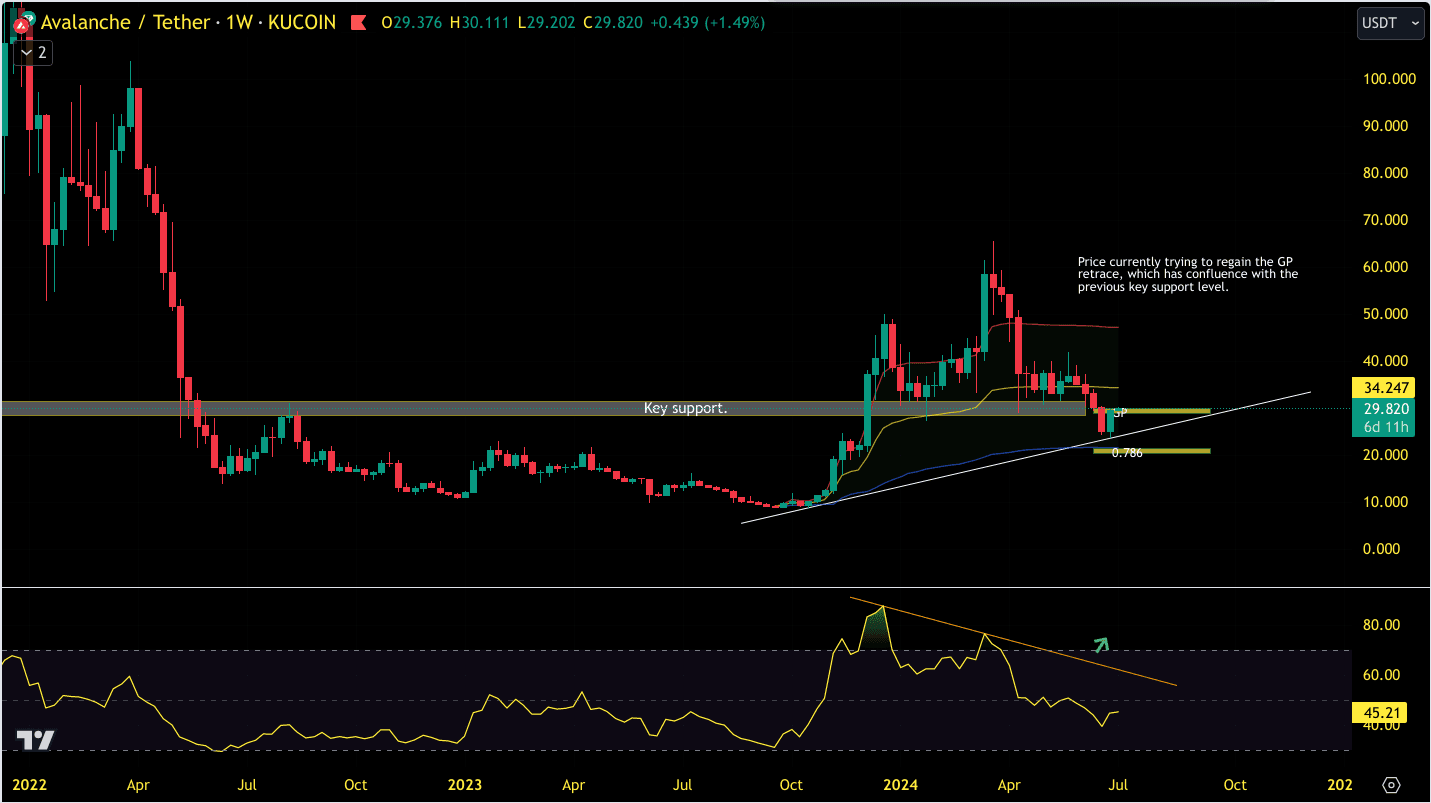The width and height of the screenshot is (1431, 803).
Task: Click the 2023 time axis label
Action: coord(466,785)
